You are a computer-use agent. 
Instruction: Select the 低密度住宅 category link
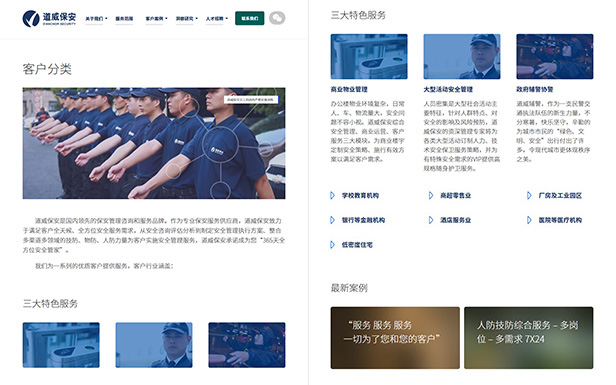357,245
